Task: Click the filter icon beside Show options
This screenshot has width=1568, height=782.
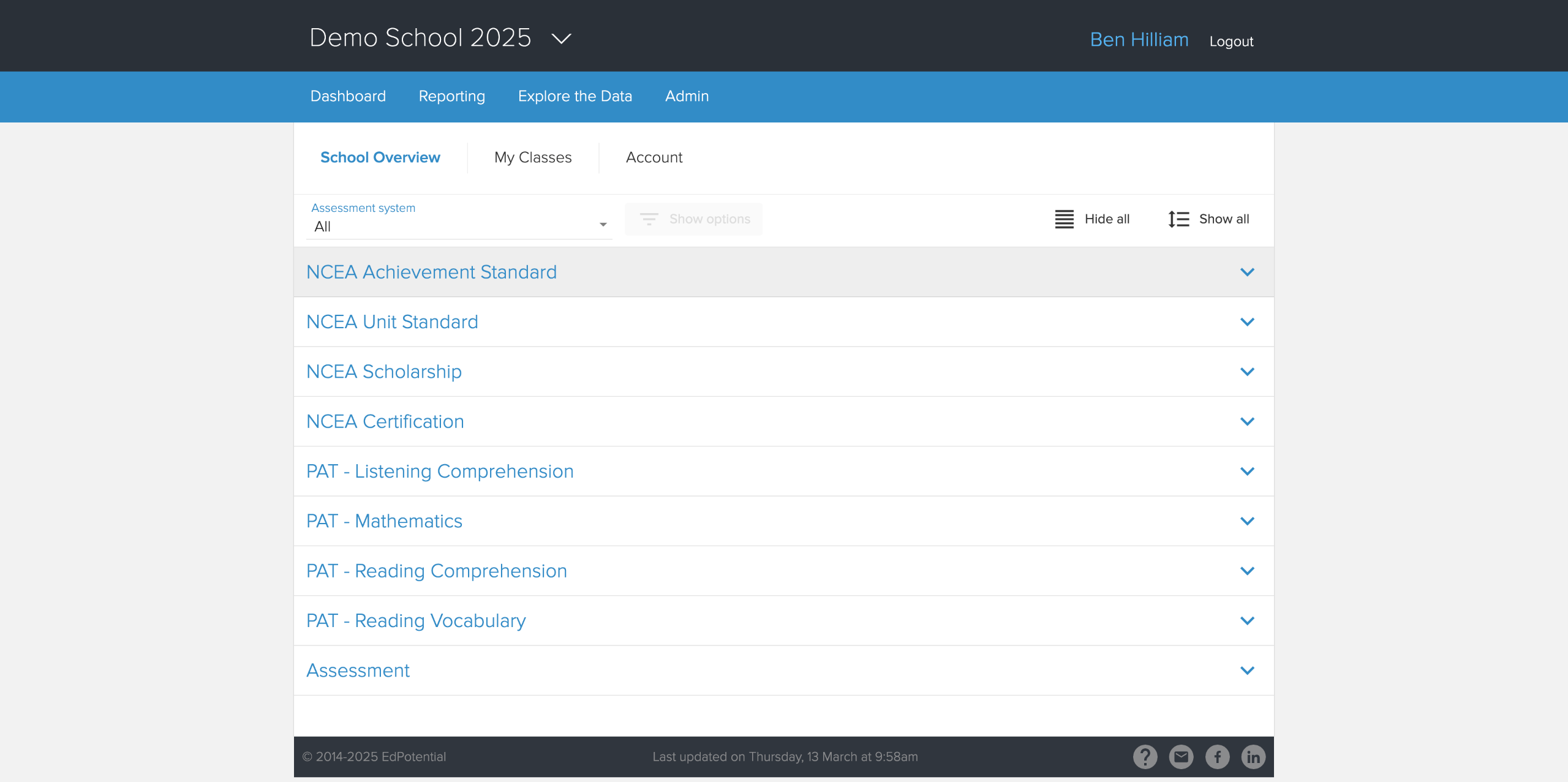Action: click(649, 219)
